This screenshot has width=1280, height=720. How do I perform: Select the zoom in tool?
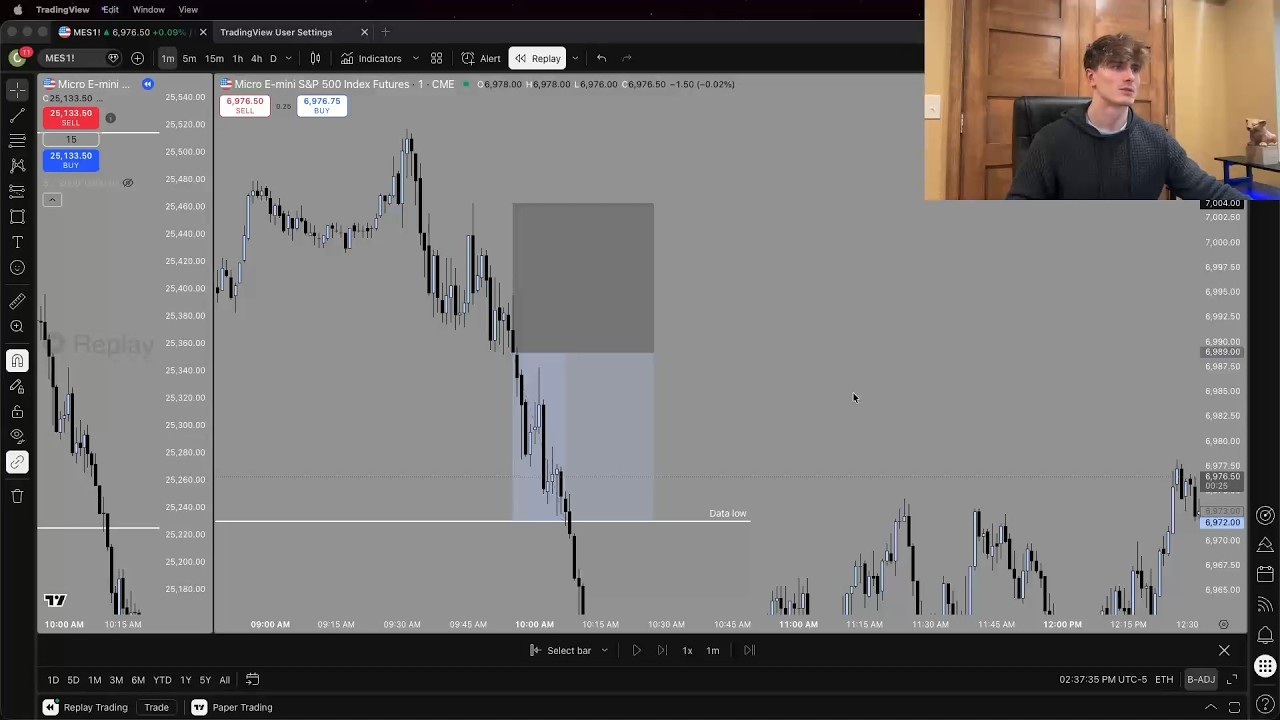click(x=17, y=327)
